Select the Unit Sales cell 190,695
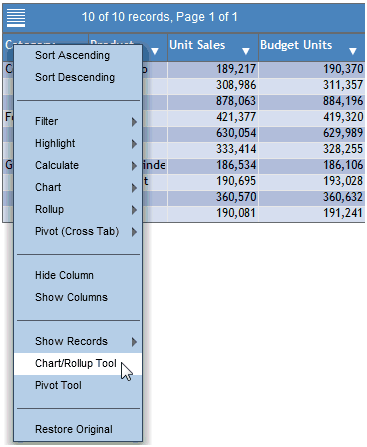 tap(213, 181)
